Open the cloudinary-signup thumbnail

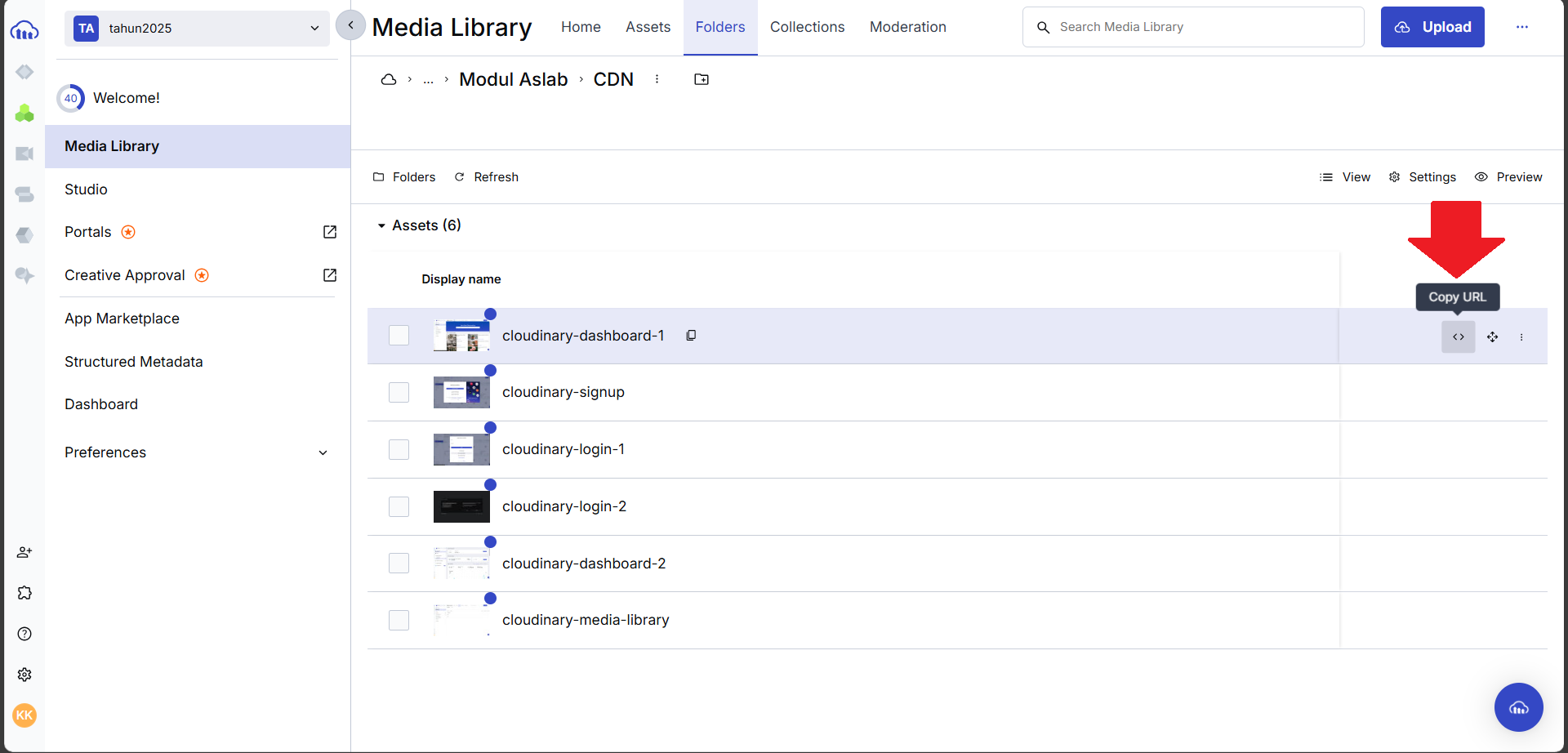(x=461, y=392)
